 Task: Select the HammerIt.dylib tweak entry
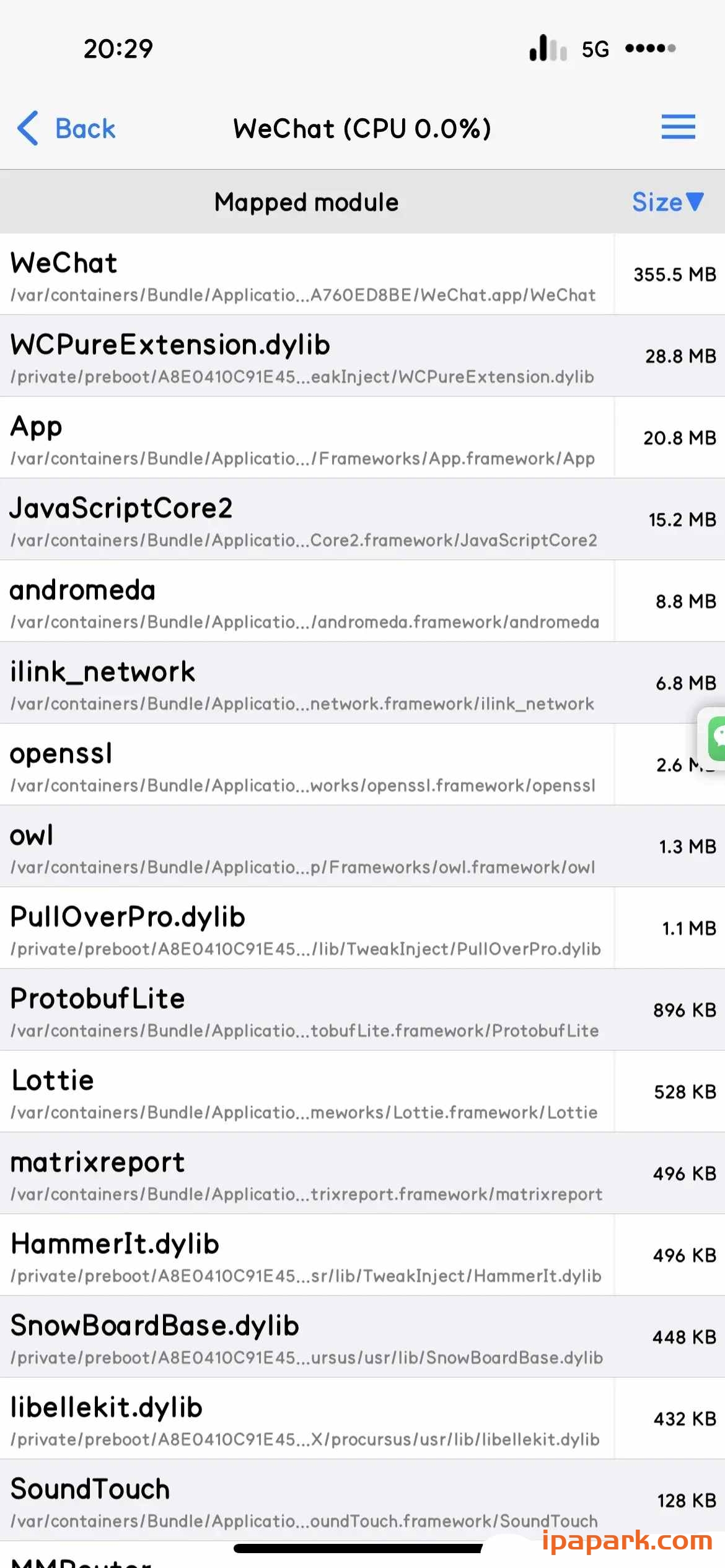[x=306, y=1255]
